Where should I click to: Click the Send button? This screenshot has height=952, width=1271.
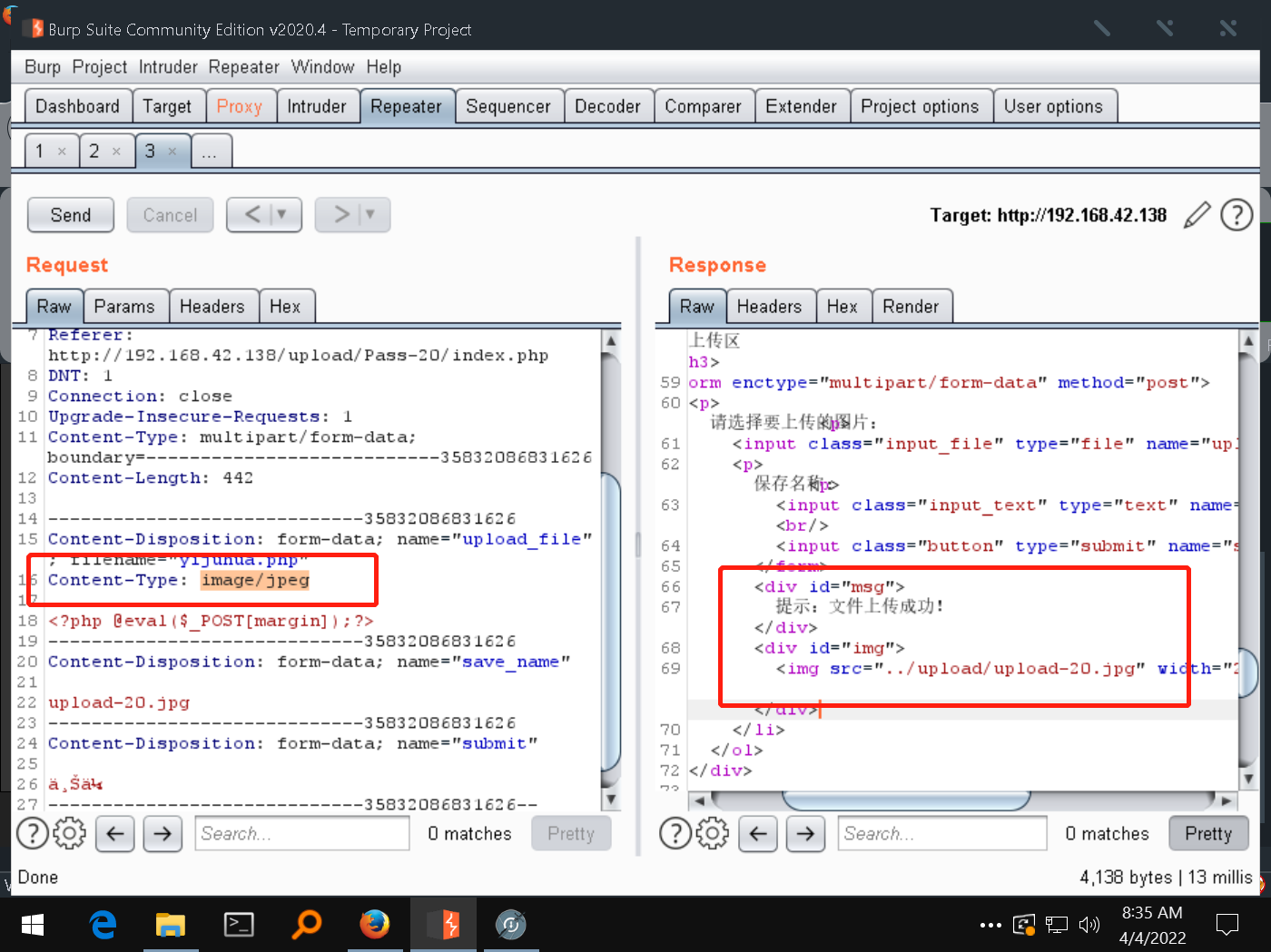tap(71, 215)
